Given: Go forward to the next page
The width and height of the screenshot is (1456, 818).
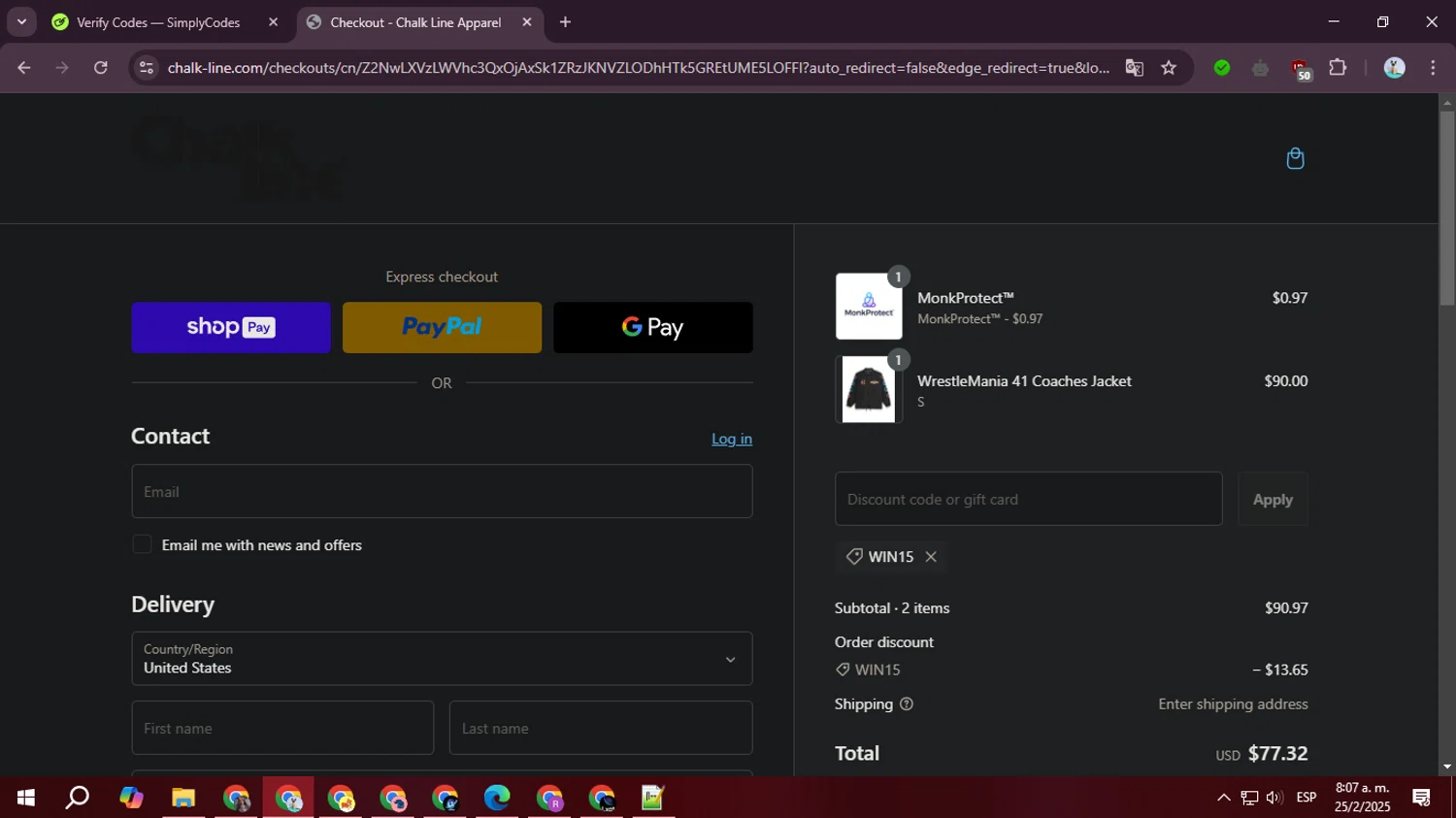Looking at the screenshot, I should tap(62, 68).
